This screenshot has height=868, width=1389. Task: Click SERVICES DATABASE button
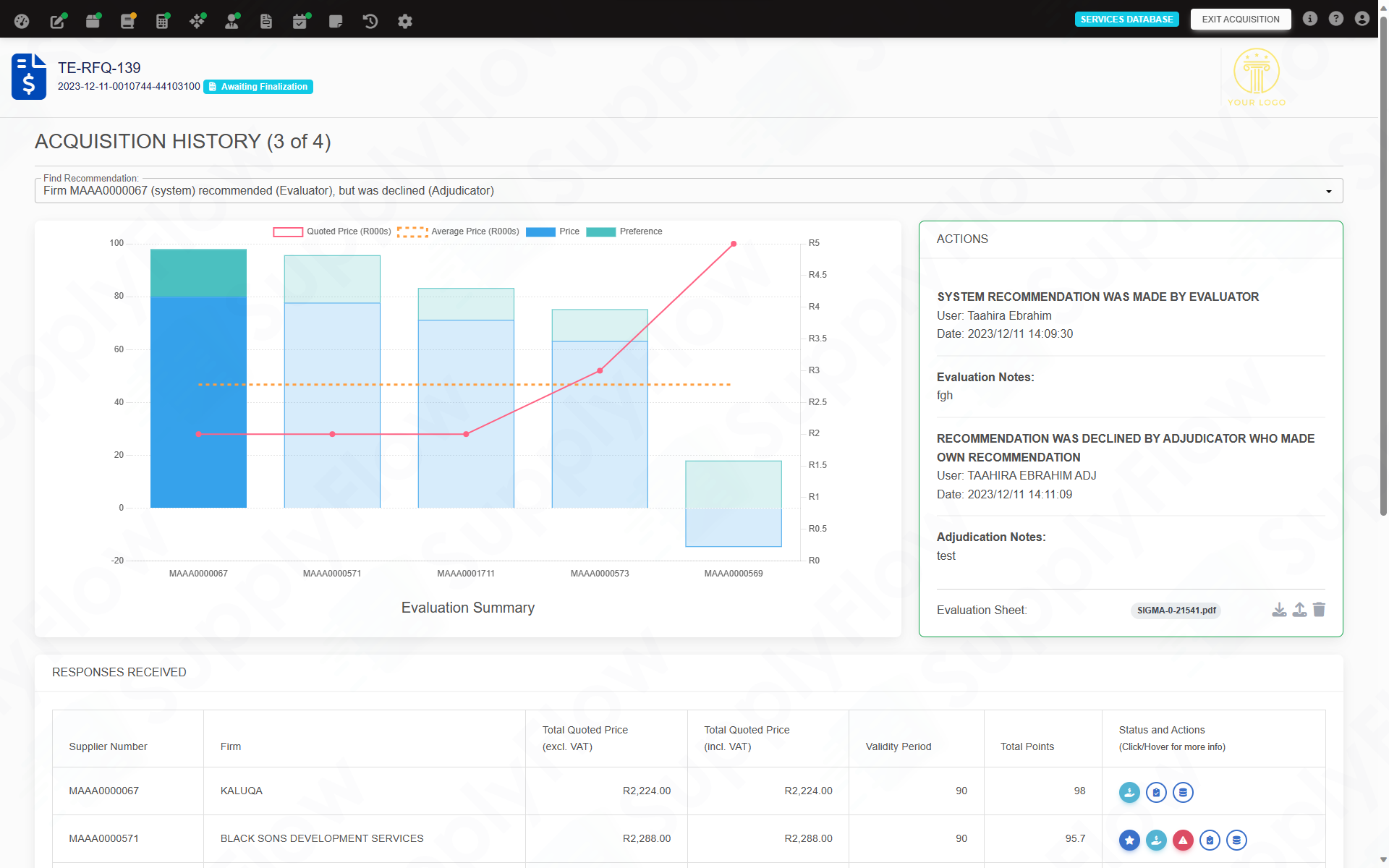point(1126,20)
